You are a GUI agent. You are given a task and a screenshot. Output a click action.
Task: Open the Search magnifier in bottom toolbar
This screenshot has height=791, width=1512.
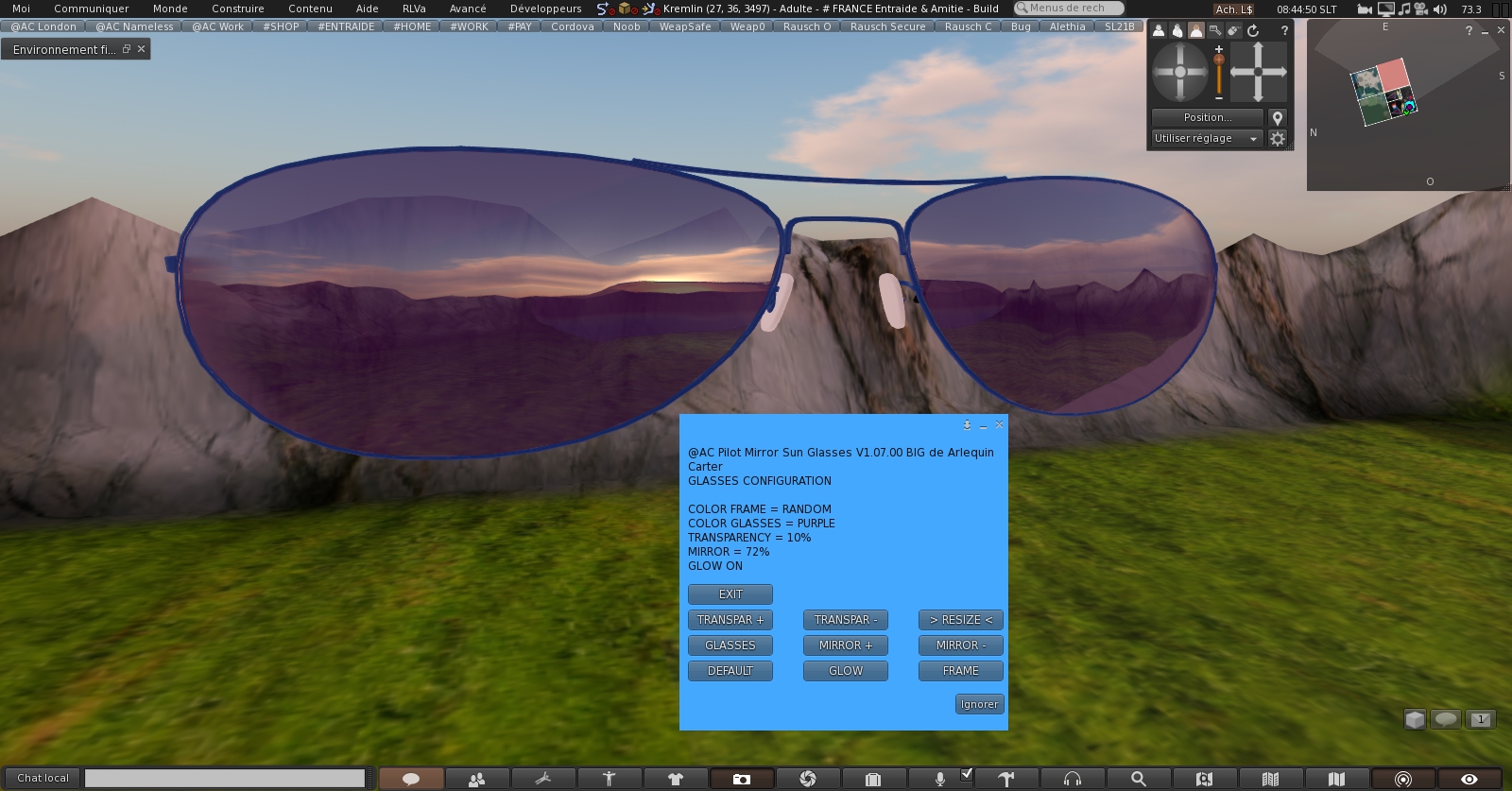click(x=1138, y=779)
